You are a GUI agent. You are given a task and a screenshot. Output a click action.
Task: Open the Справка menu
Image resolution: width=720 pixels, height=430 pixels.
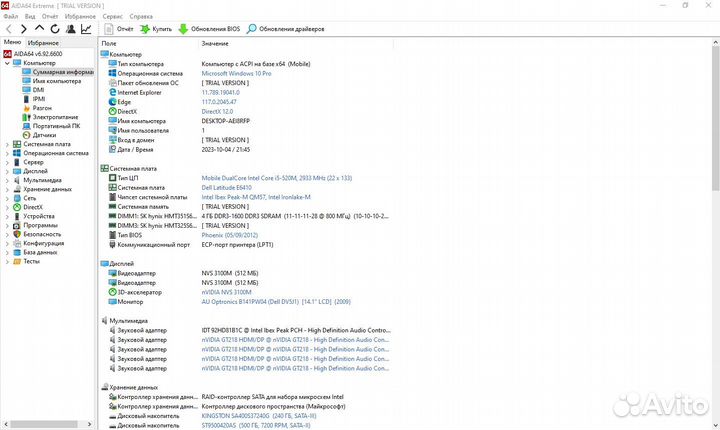click(x=141, y=16)
